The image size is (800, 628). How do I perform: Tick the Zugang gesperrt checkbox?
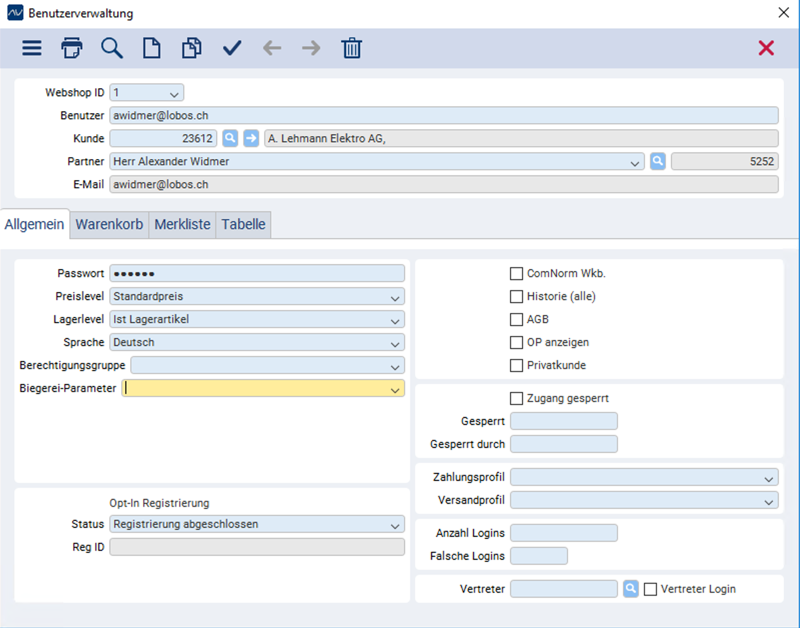(x=516, y=398)
